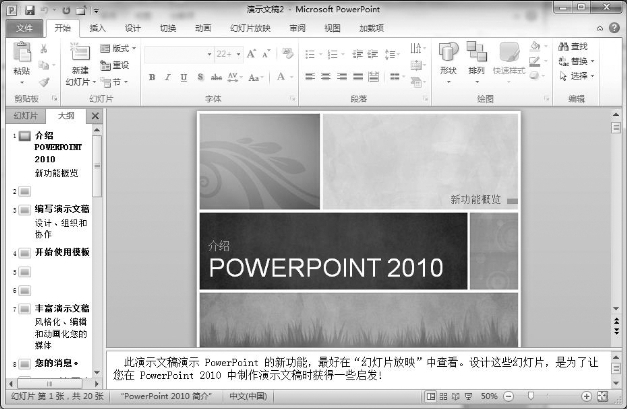
Task: Toggle Italic formatting
Action: (x=168, y=77)
